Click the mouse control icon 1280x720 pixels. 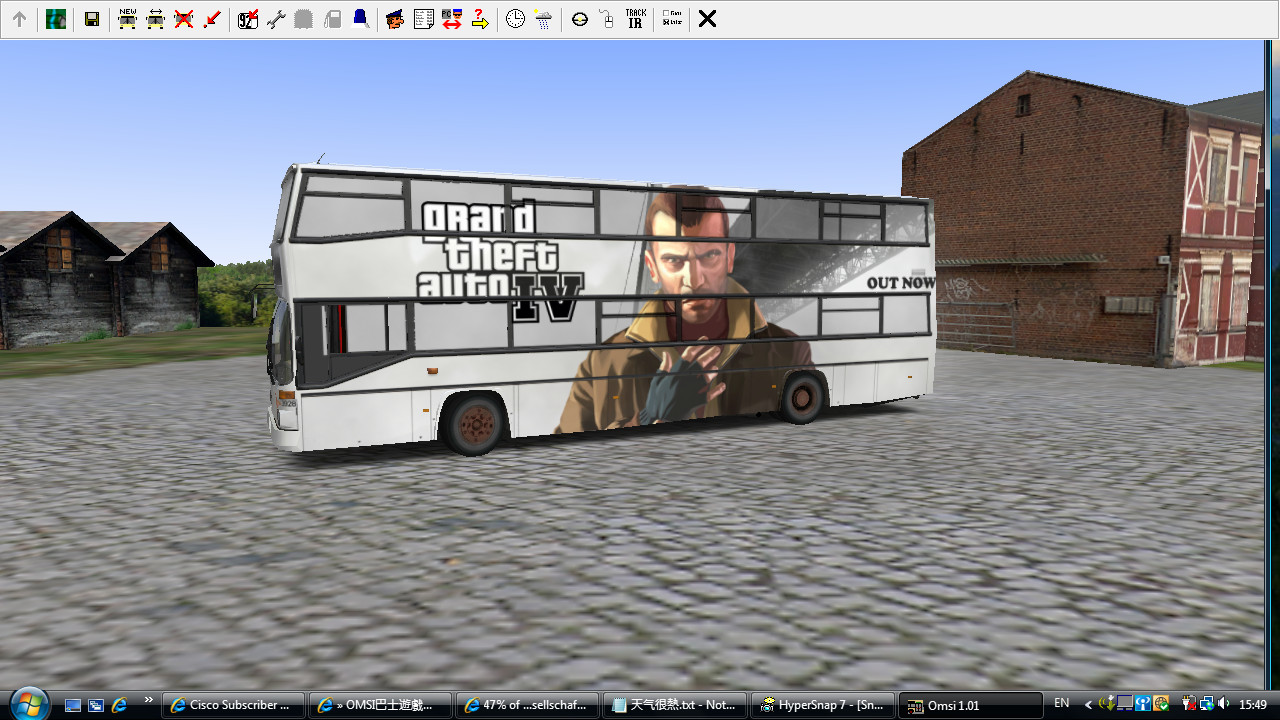pos(607,19)
